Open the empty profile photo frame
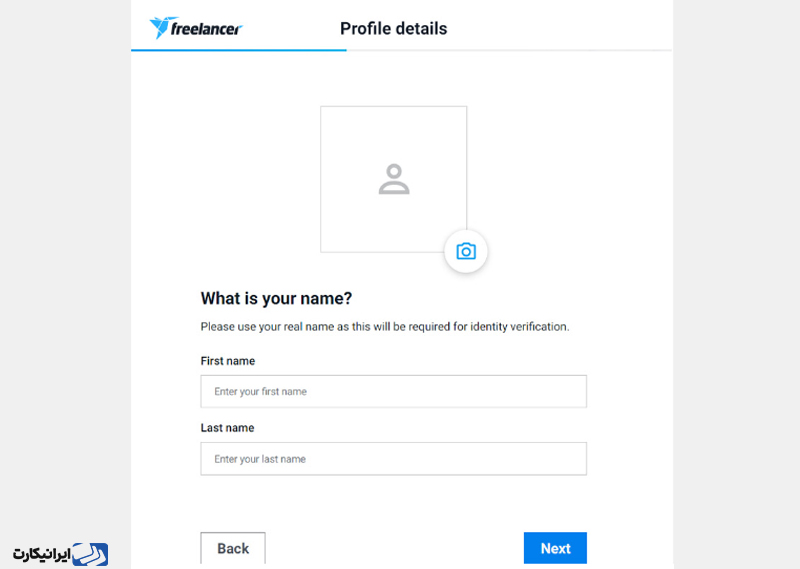800x569 pixels. click(x=393, y=179)
